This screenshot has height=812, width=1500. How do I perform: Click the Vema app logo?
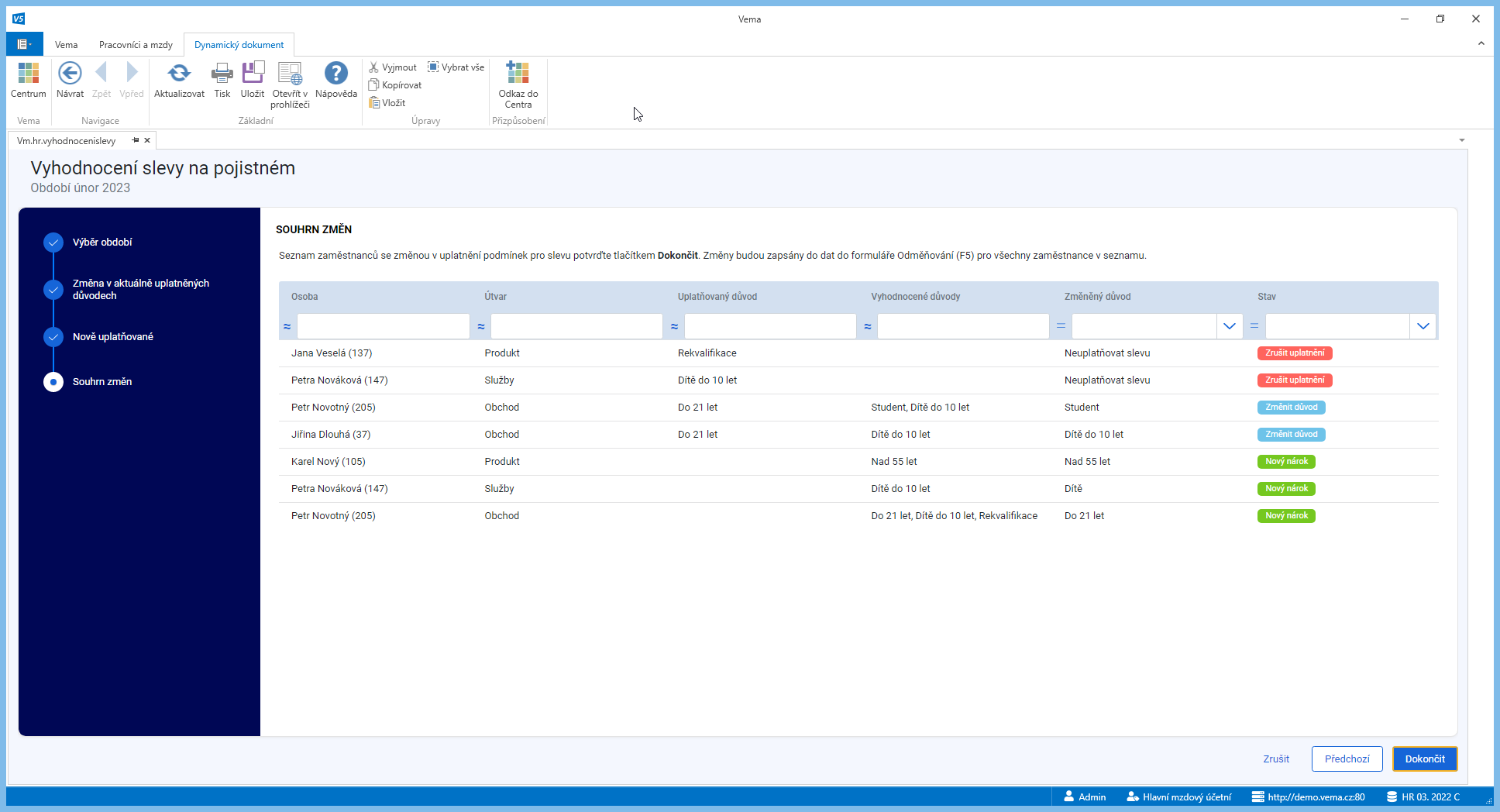19,19
